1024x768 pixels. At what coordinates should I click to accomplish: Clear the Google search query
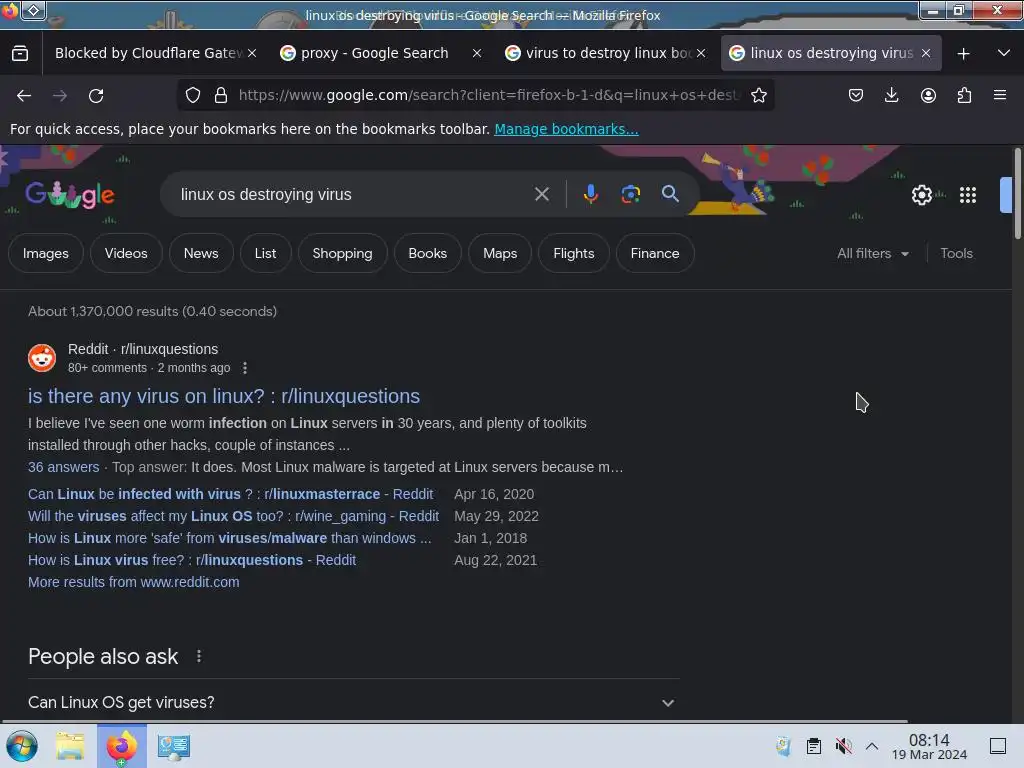point(541,194)
